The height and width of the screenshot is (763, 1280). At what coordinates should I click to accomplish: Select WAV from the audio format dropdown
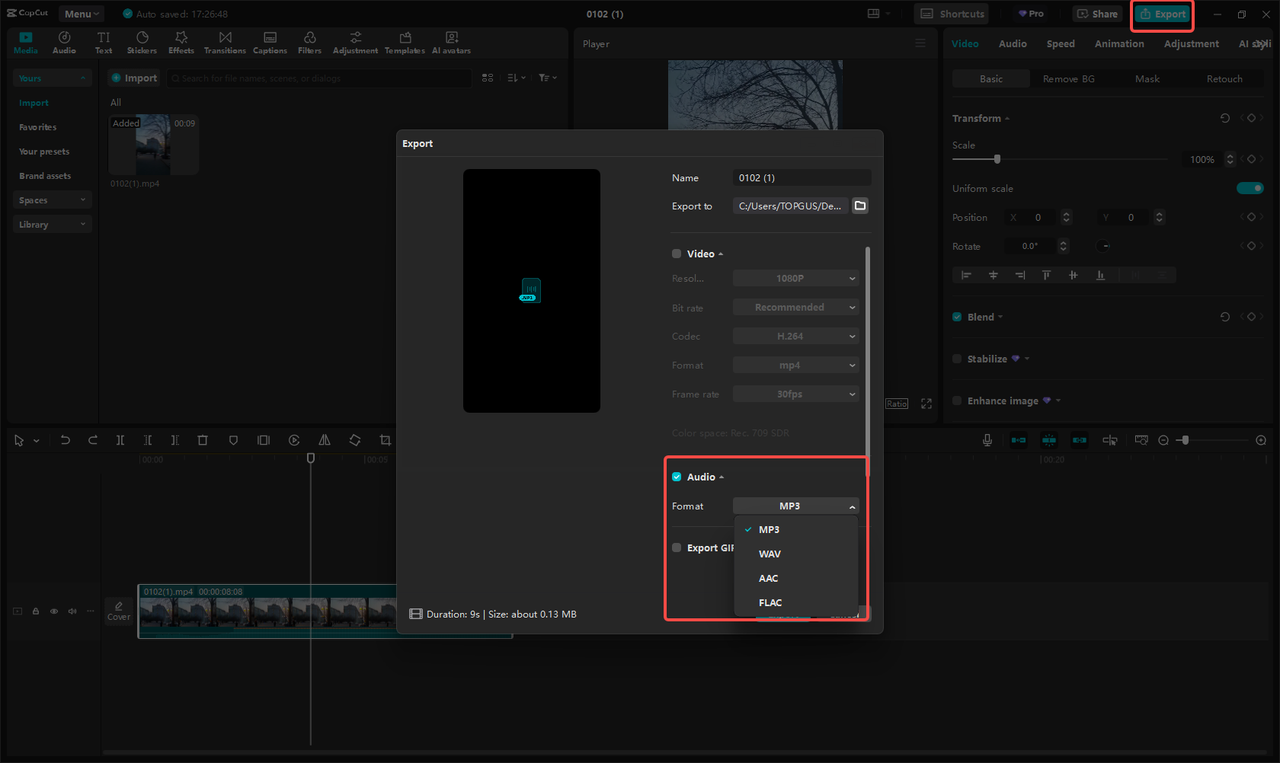tap(768, 553)
